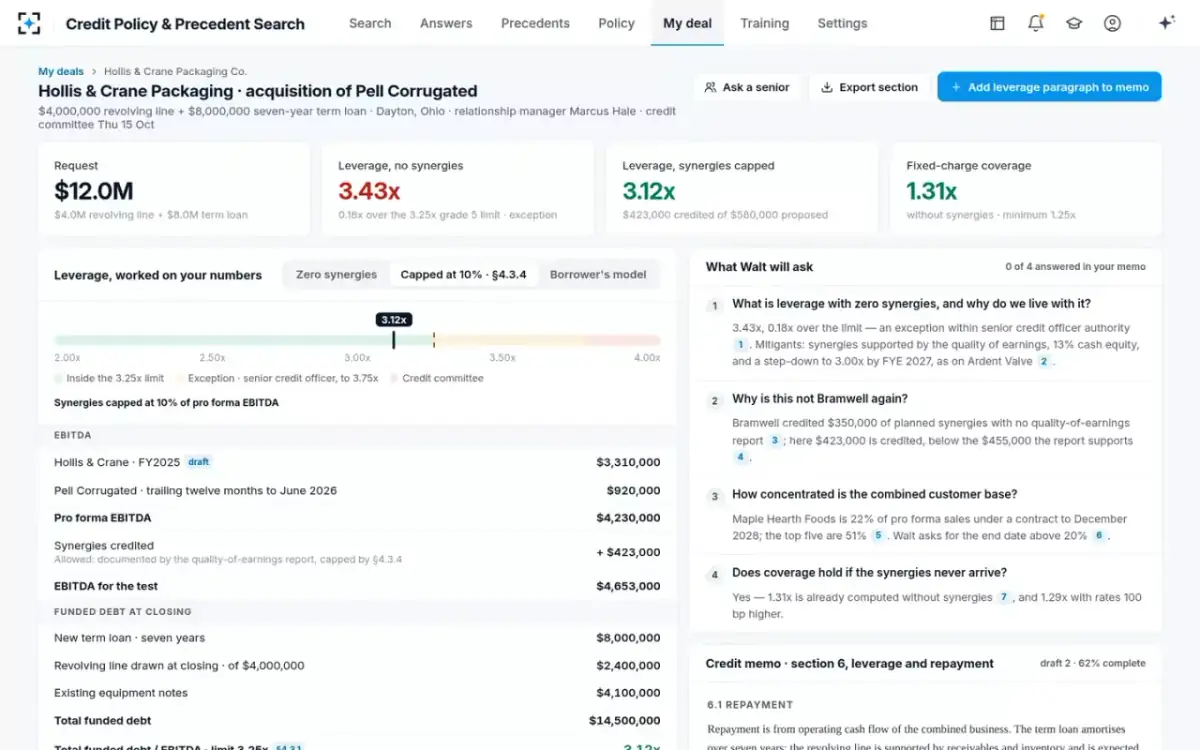
Task: Click the My deals breadcrumb link
Action: 61,72
